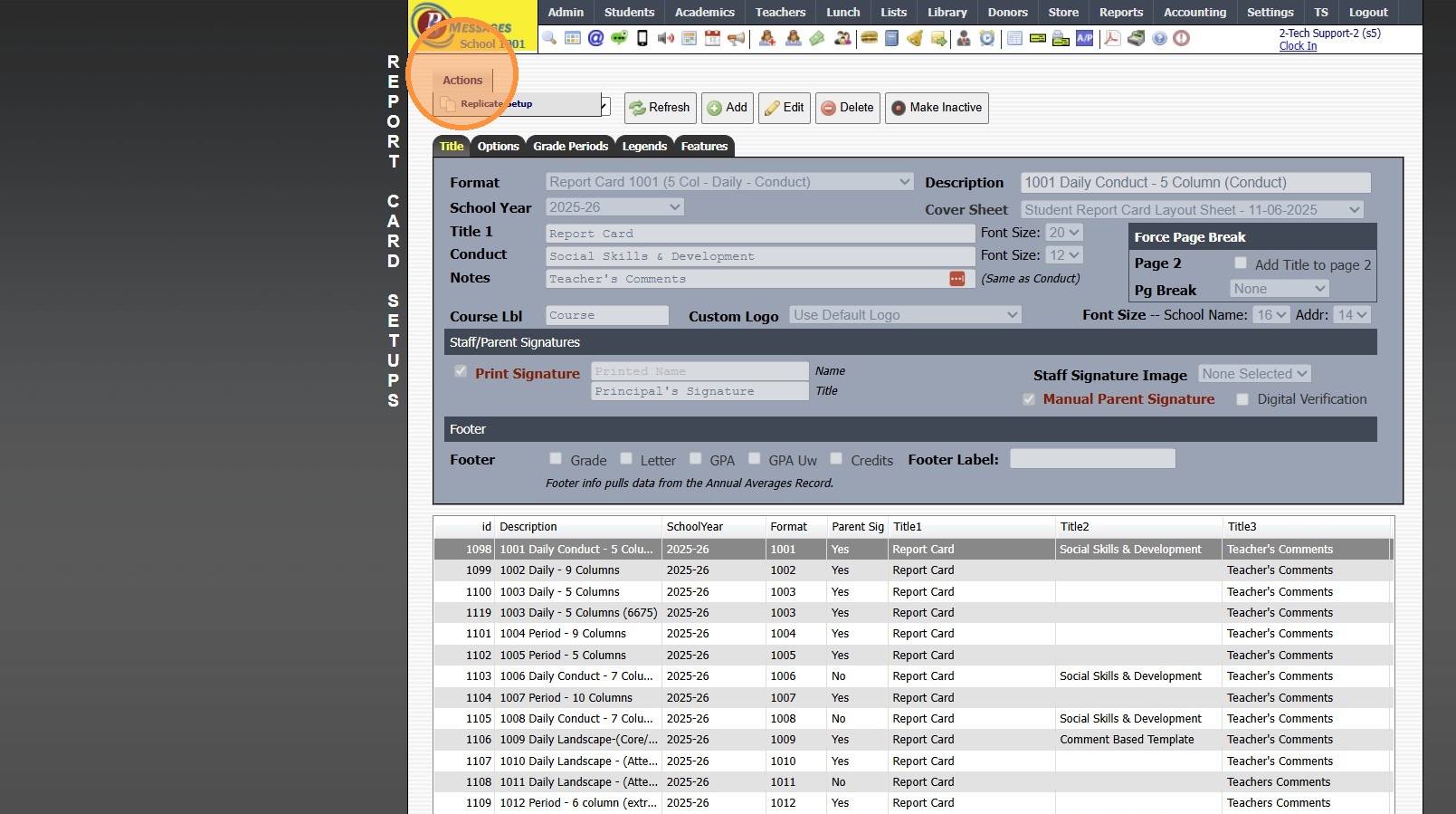Viewport: 1456px width, 814px height.
Task: Click the magnifying glass search icon
Action: click(x=549, y=38)
